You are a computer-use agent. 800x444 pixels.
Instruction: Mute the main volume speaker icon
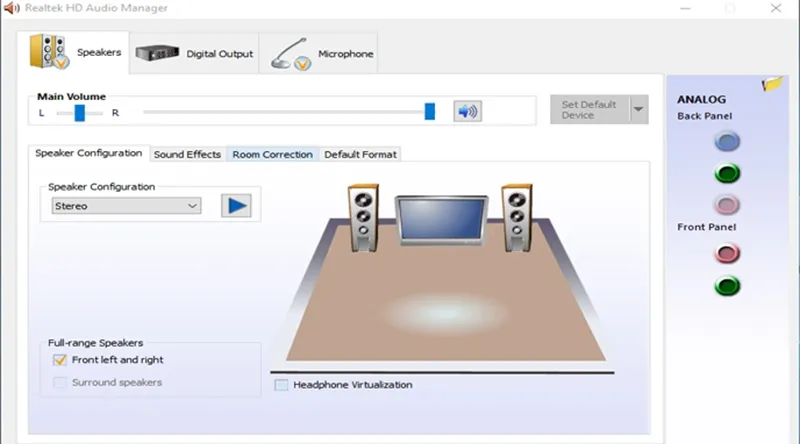click(467, 111)
